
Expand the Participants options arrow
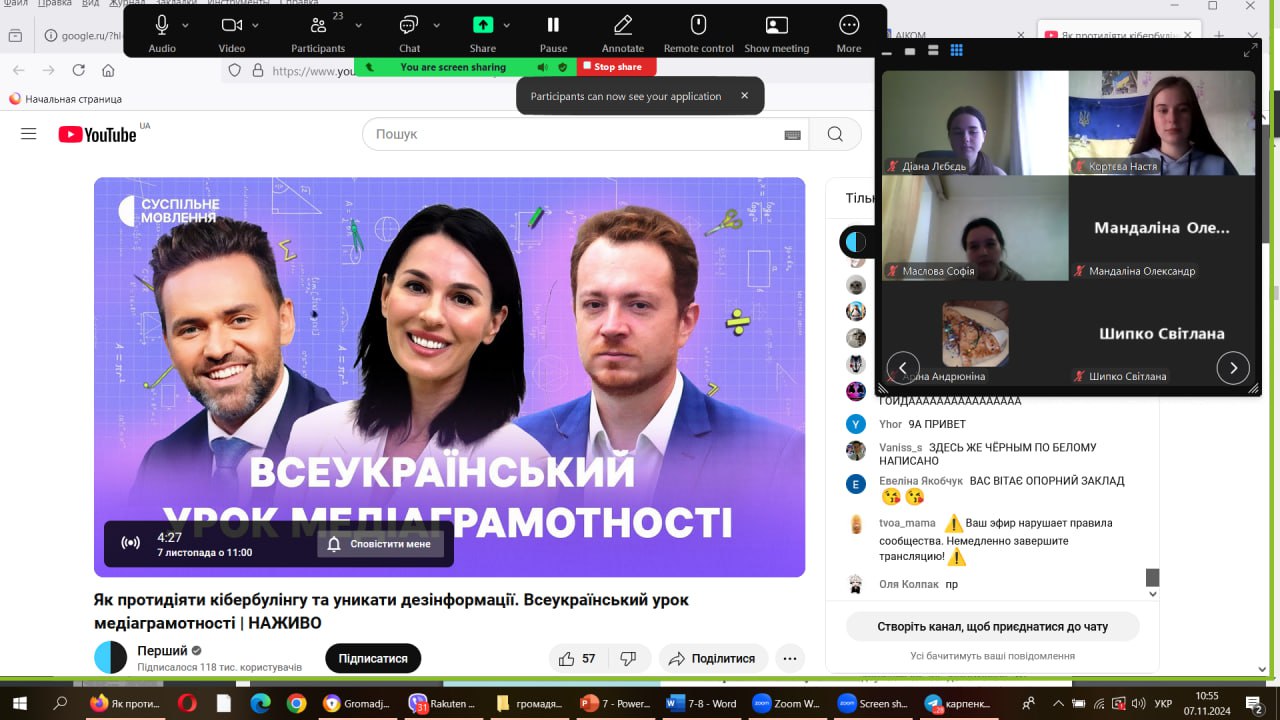(358, 25)
